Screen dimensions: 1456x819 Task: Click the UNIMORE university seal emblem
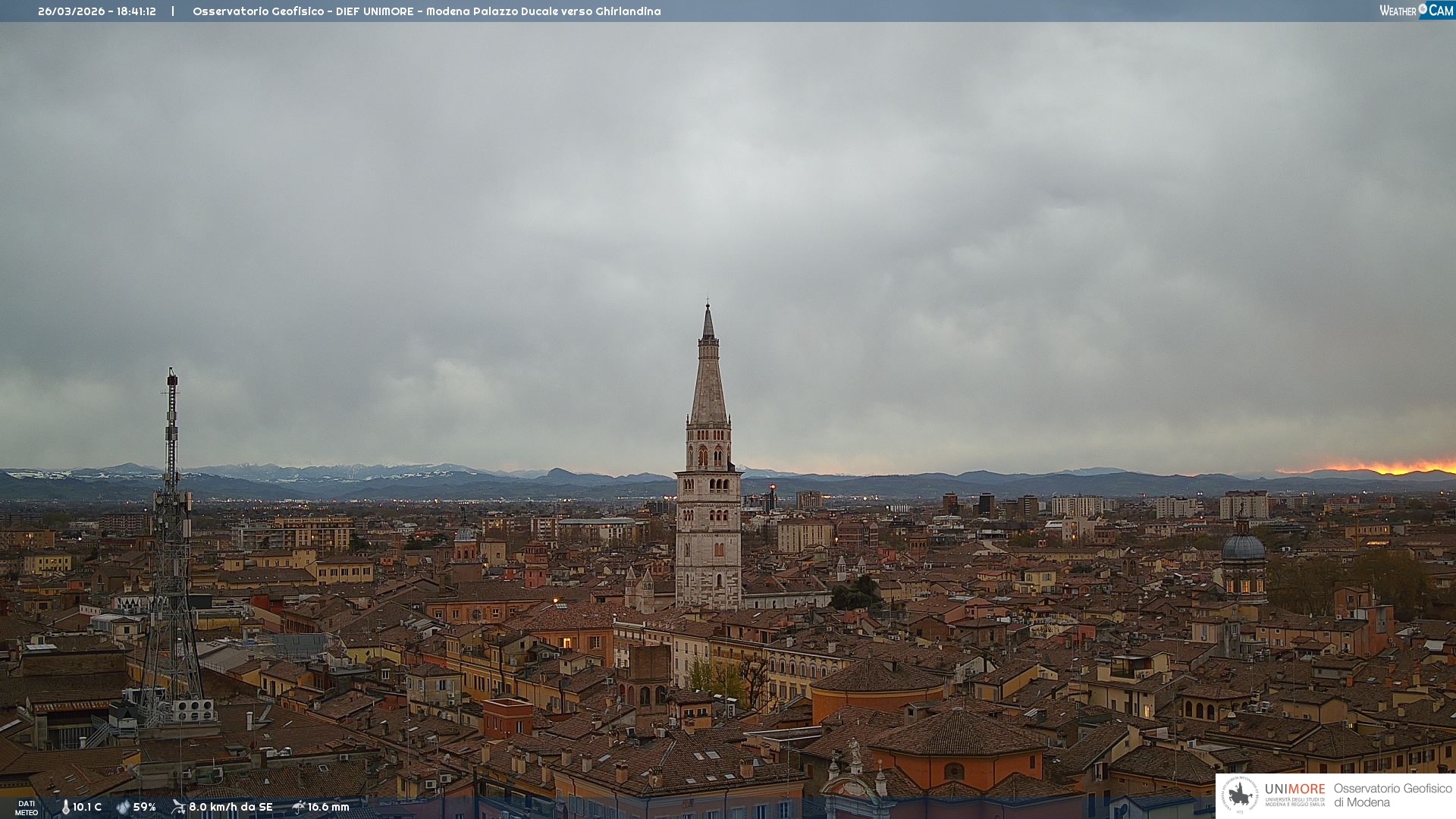coord(1240,795)
